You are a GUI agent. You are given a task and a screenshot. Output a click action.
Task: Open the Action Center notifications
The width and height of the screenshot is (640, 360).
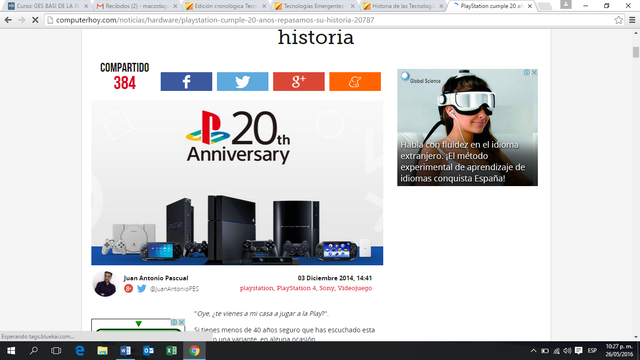579,351
